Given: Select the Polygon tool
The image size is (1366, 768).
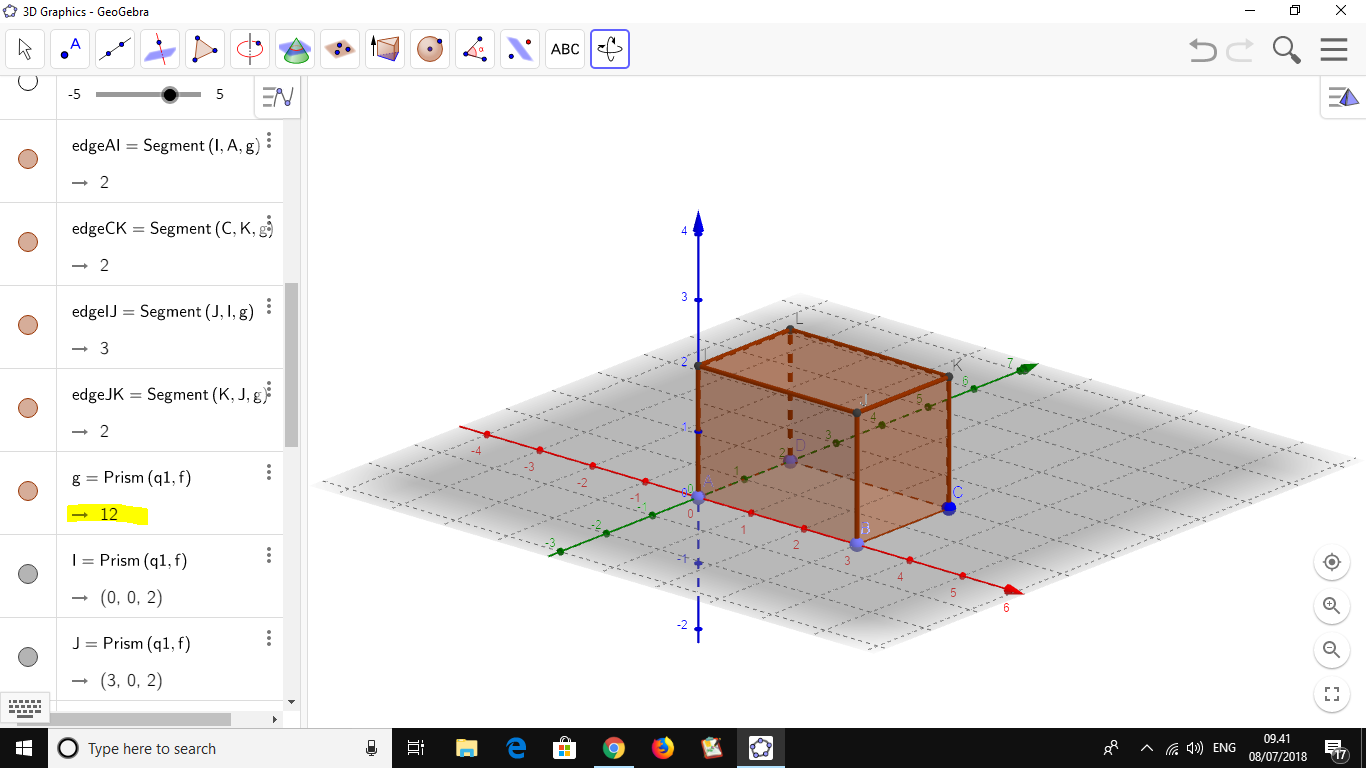Looking at the screenshot, I should (204, 48).
